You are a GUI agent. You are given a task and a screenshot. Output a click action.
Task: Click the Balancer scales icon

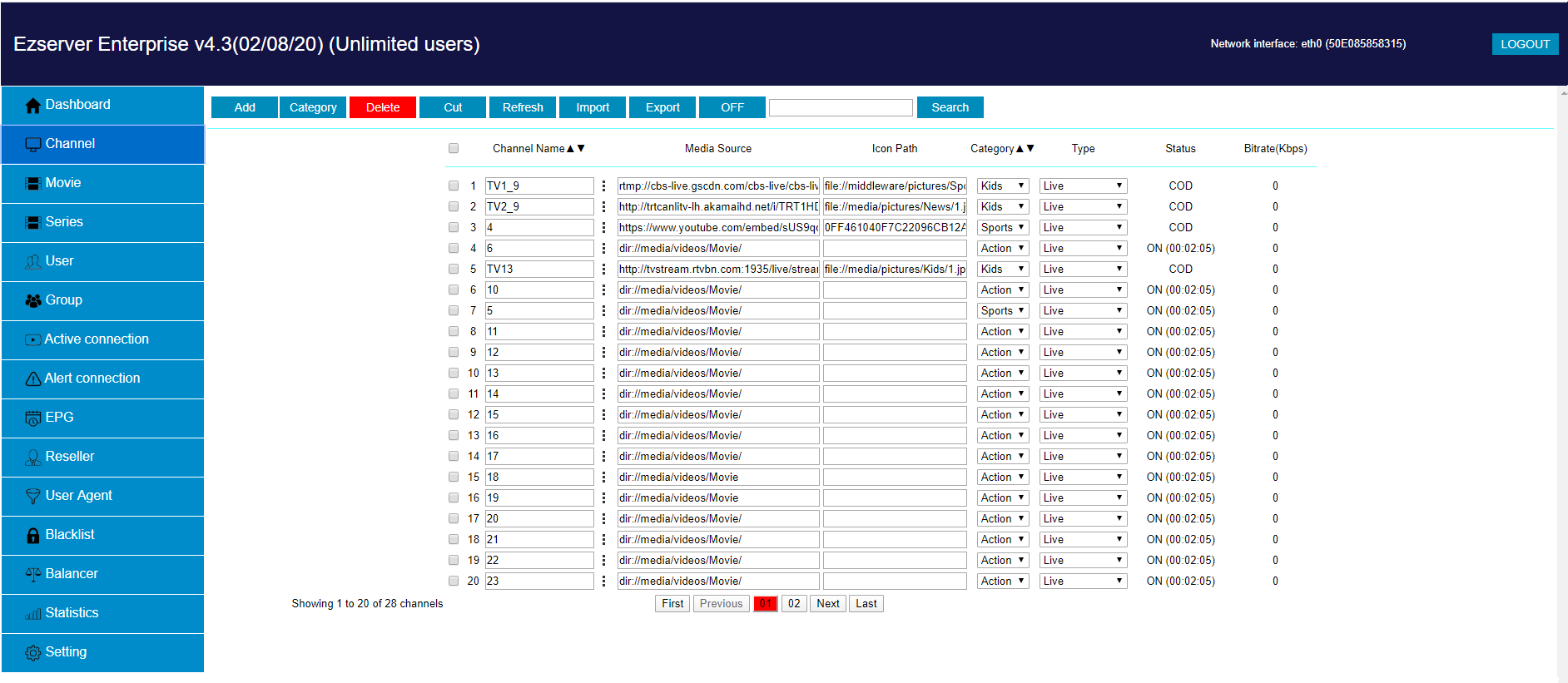[x=33, y=574]
